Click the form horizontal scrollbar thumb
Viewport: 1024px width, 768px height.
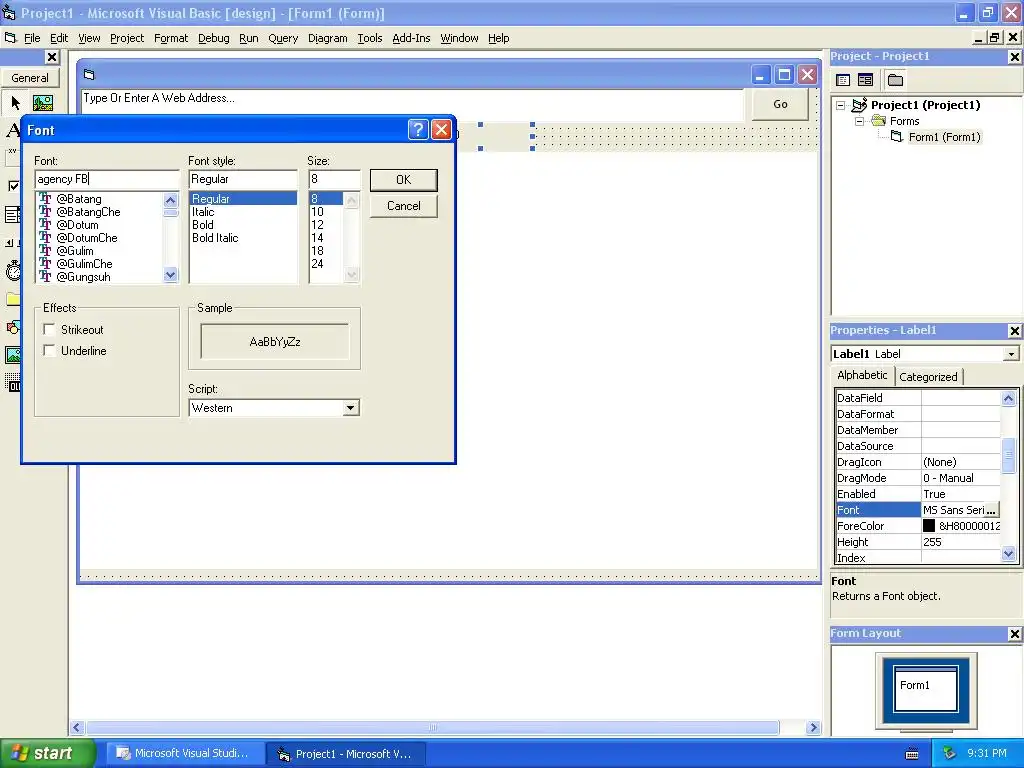click(432, 727)
